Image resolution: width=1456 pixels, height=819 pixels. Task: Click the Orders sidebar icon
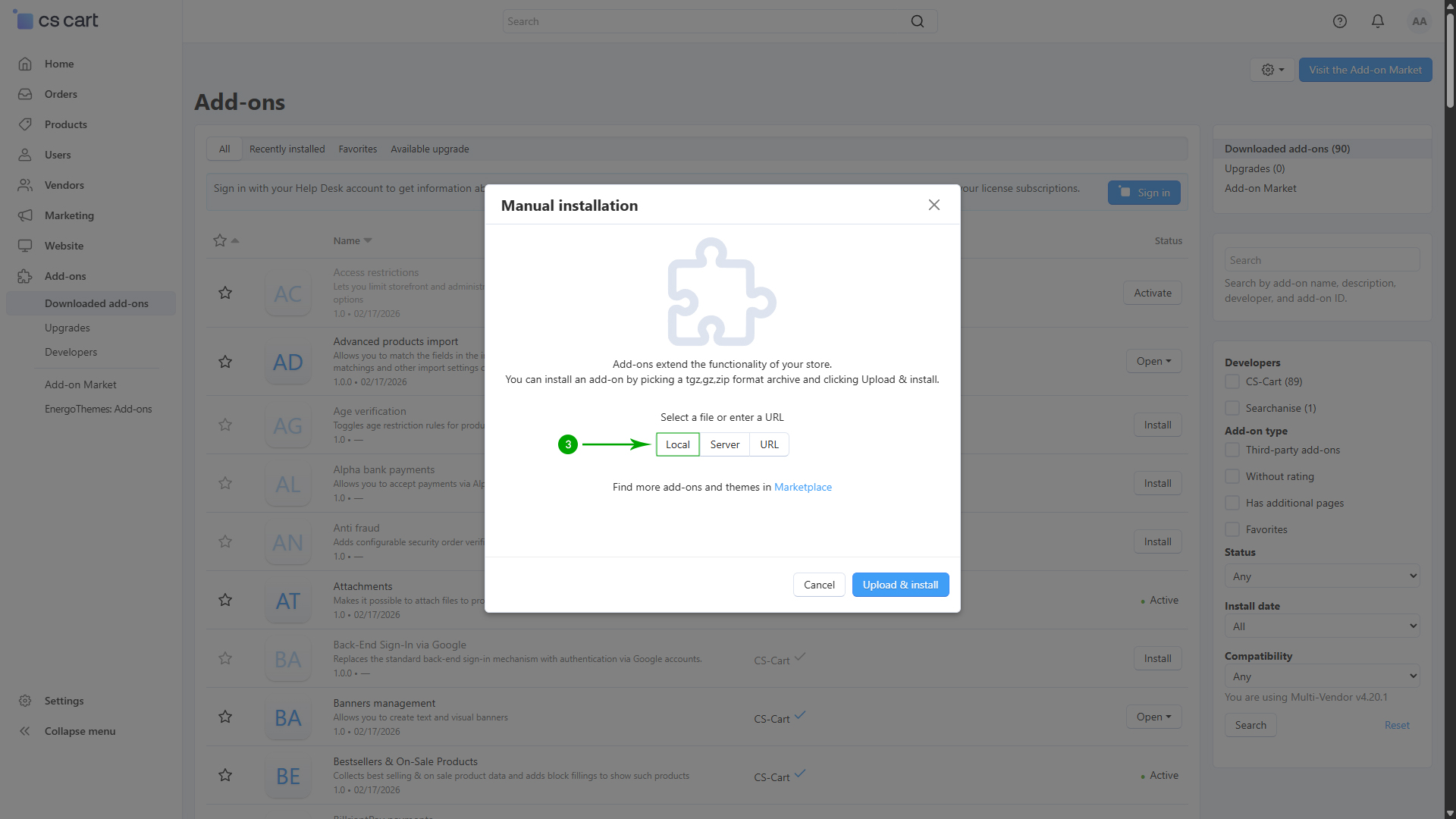[25, 94]
